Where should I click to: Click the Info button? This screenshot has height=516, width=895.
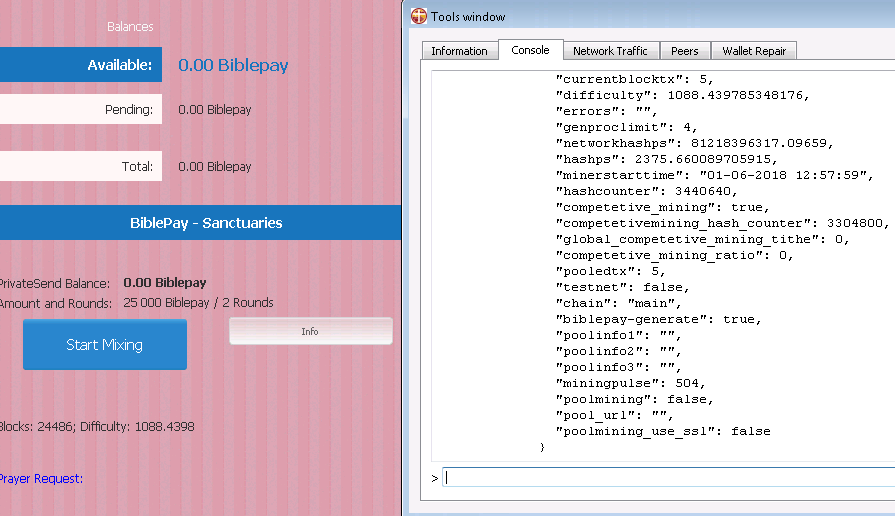[x=311, y=331]
